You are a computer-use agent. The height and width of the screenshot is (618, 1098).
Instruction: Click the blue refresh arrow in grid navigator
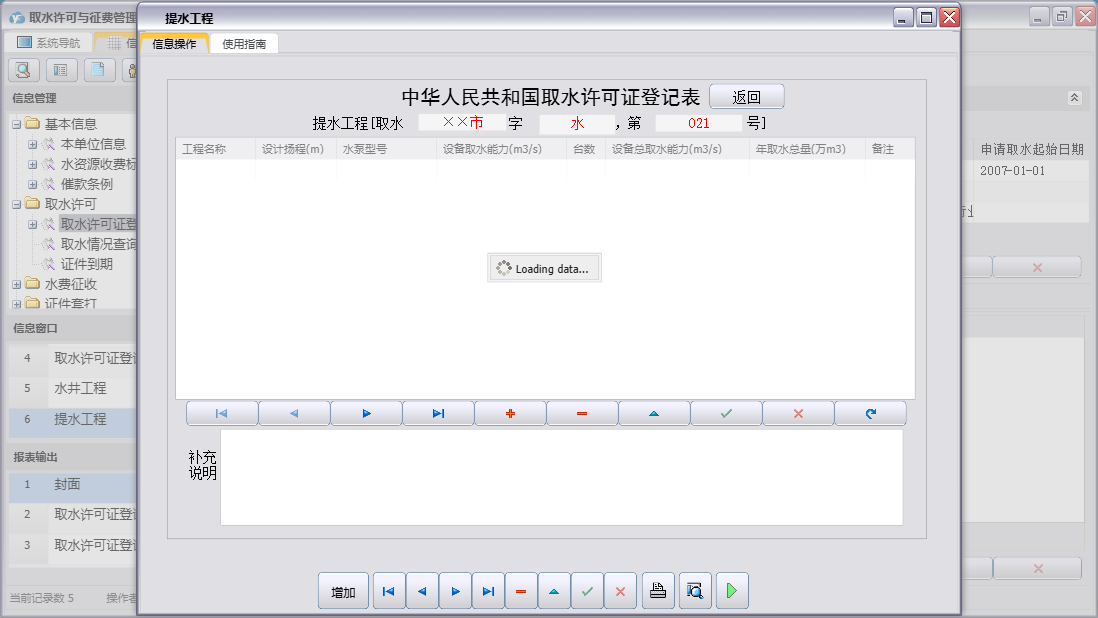[870, 414]
